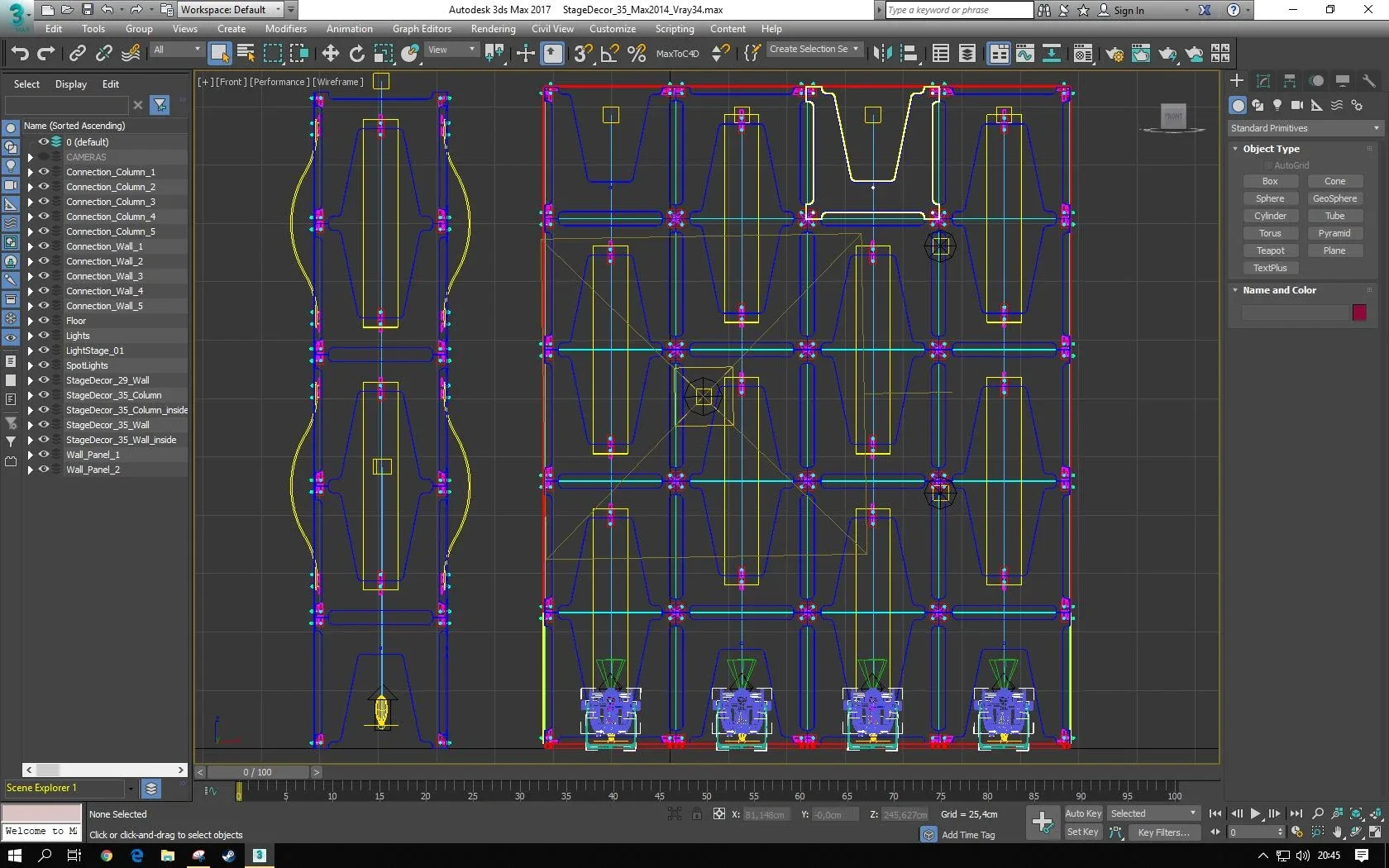Toggle the Auto Key button
Viewport: 1389px width, 868px height.
click(x=1083, y=813)
